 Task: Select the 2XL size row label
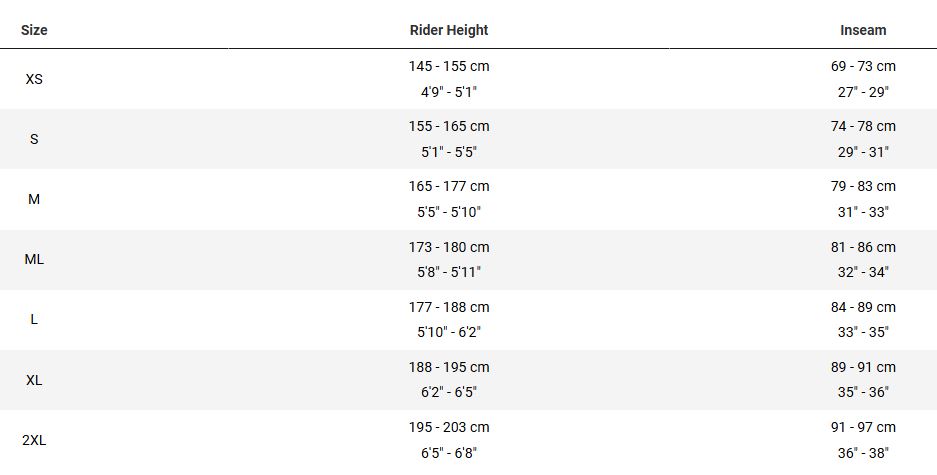(x=34, y=440)
